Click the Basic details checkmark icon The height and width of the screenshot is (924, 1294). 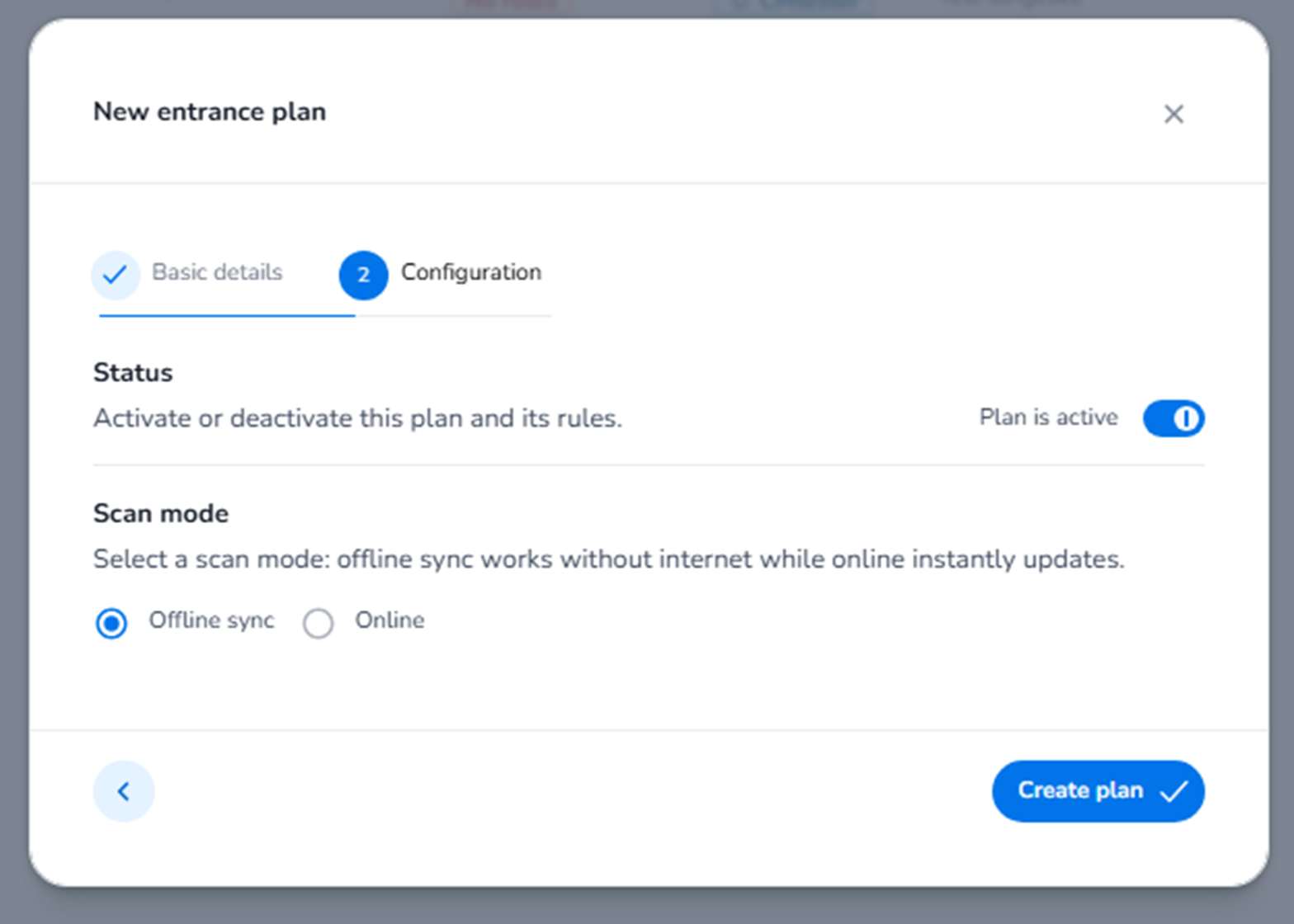(x=116, y=275)
